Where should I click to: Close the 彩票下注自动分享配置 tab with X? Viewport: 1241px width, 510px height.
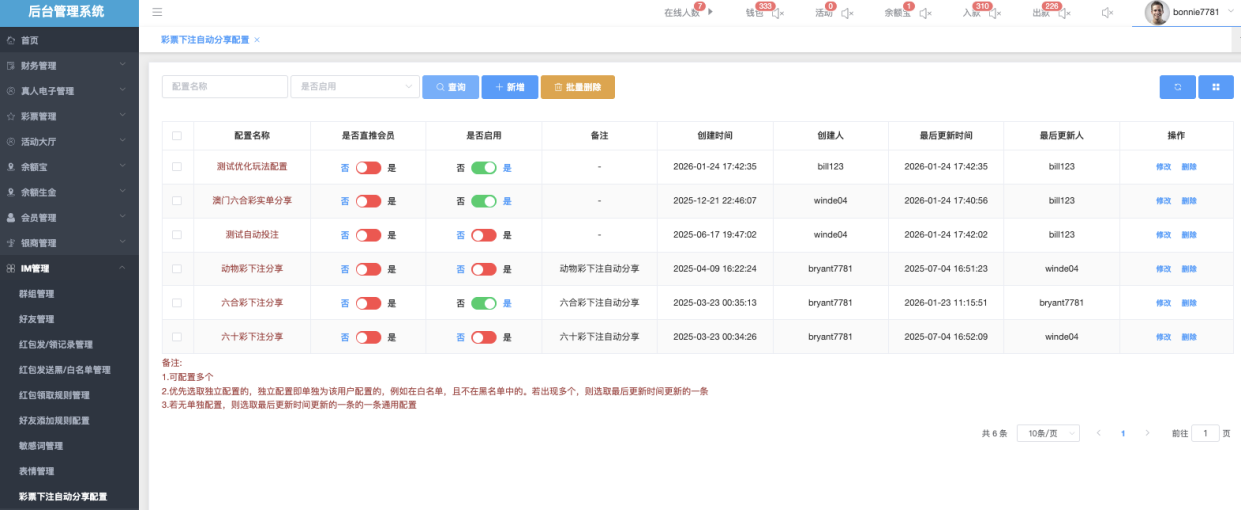(257, 39)
